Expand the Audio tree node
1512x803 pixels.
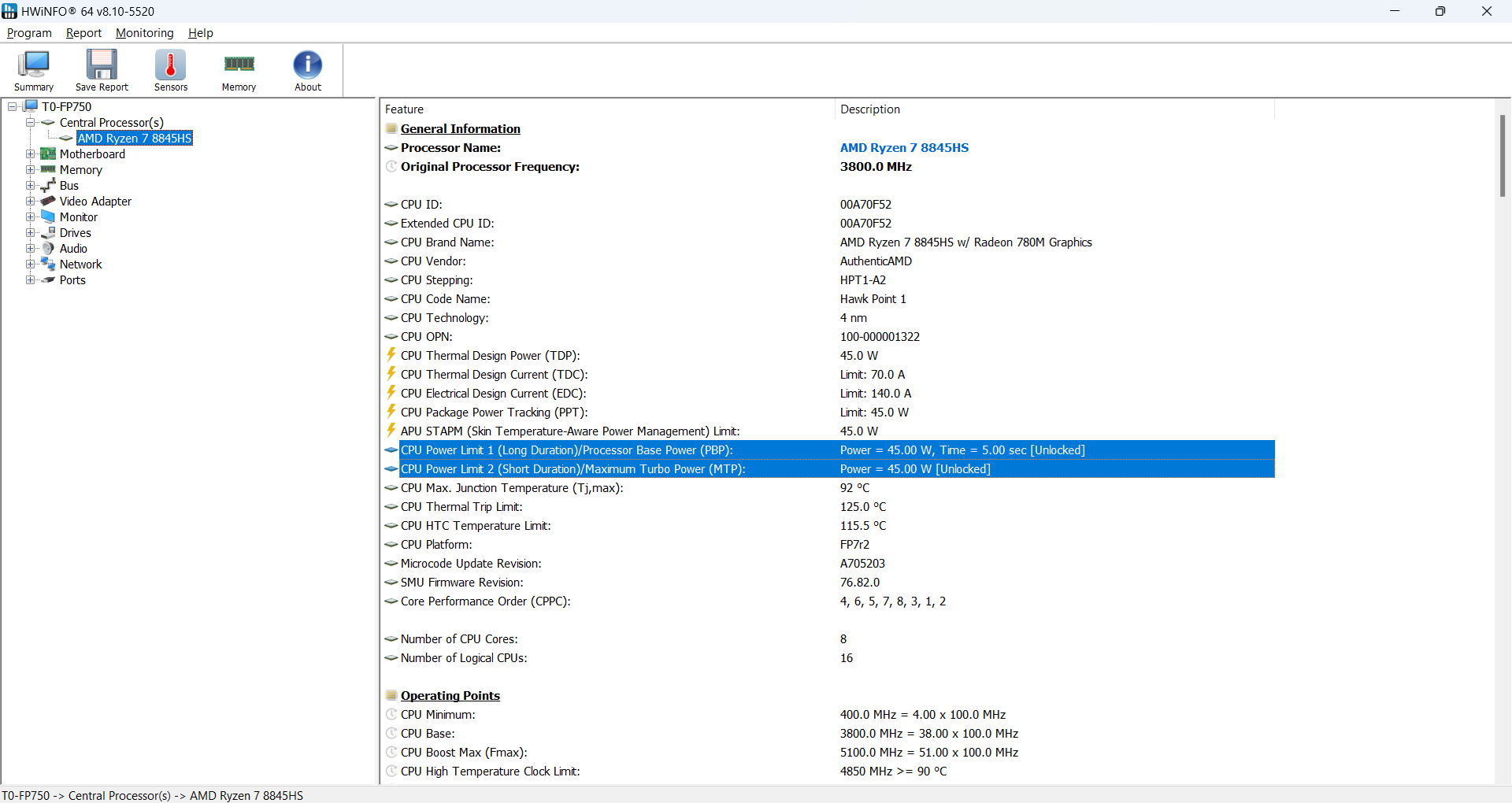pyautogui.click(x=30, y=248)
